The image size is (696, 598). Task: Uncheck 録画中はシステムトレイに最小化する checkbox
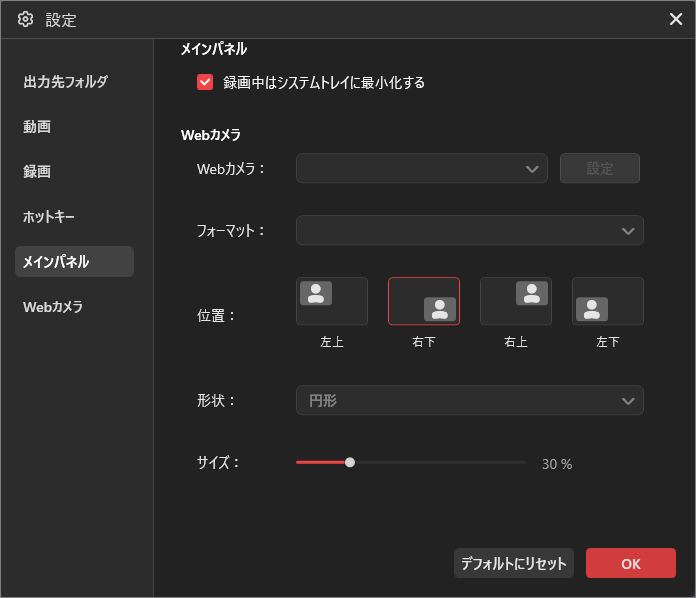pos(205,82)
